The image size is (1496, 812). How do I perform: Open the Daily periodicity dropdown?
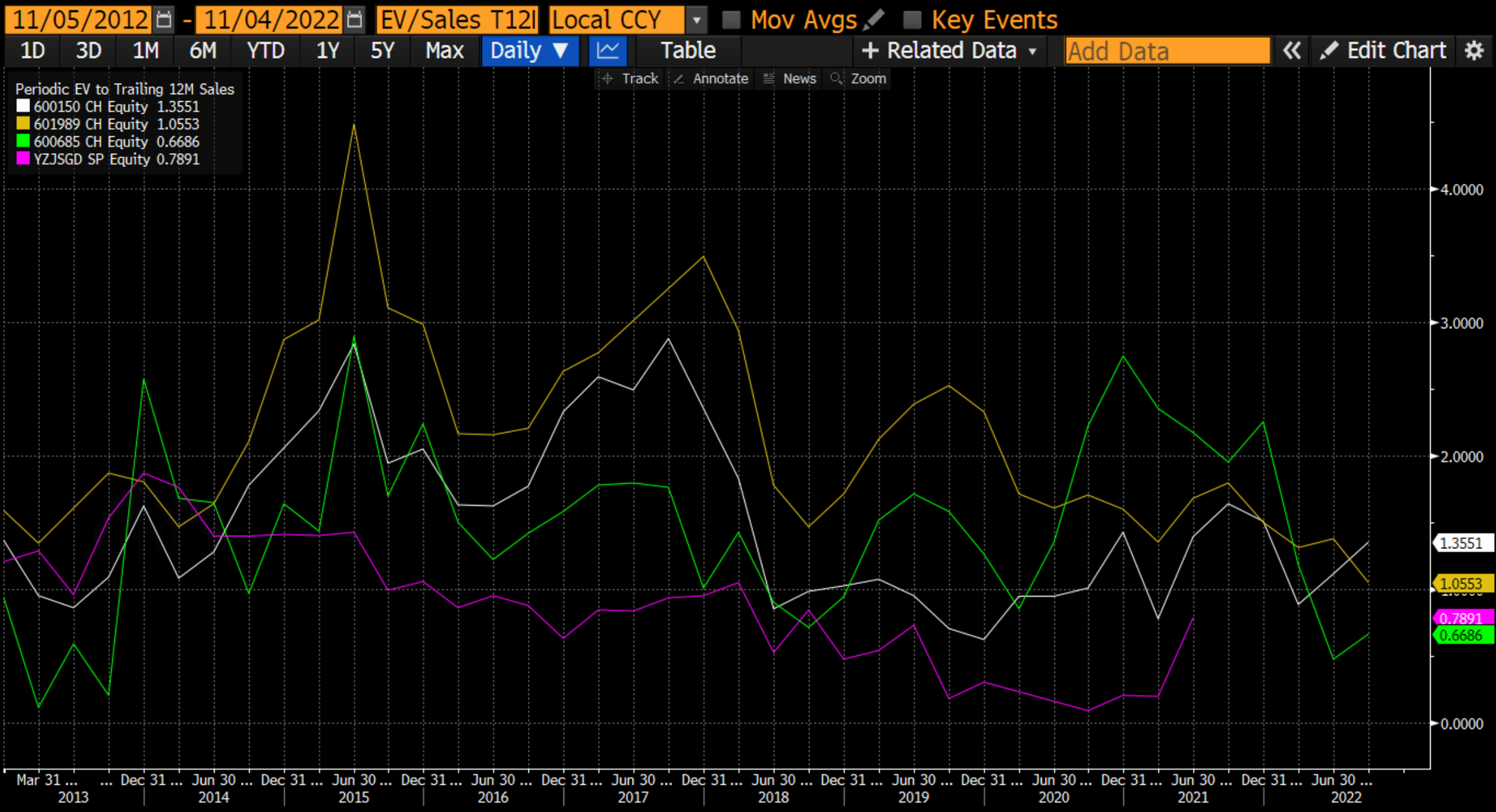[529, 51]
